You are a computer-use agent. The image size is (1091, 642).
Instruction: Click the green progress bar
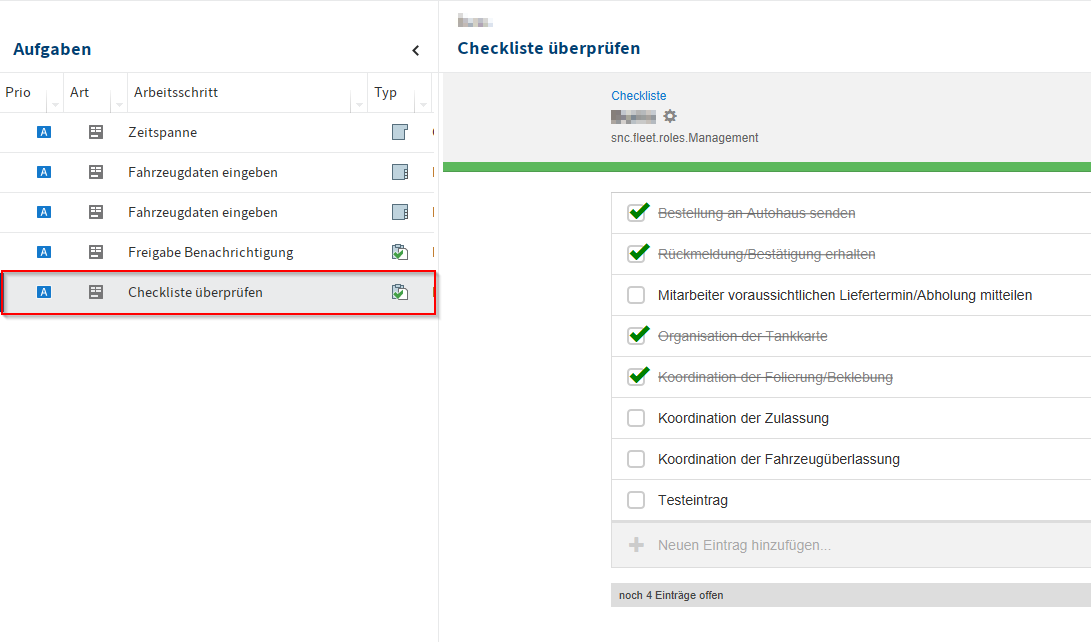[766, 167]
